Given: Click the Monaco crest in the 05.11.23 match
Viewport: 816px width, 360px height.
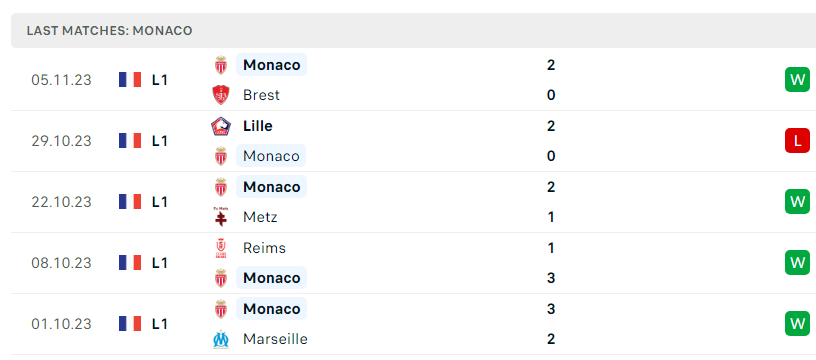Looking at the screenshot, I should pos(221,65).
